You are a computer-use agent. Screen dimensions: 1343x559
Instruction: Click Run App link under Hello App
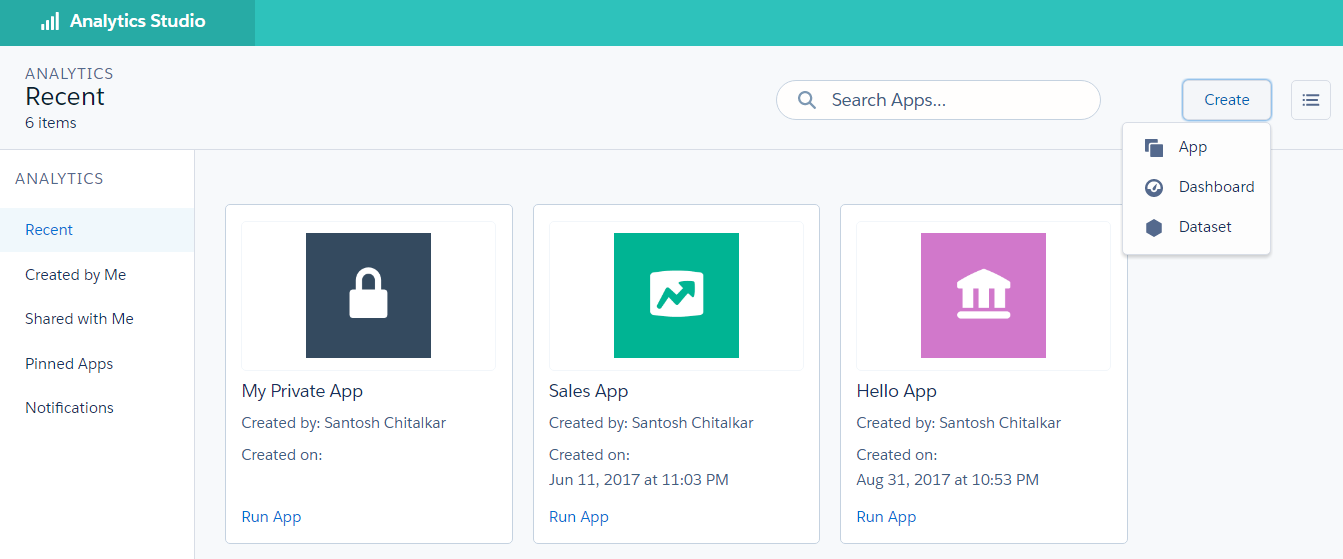coord(886,517)
